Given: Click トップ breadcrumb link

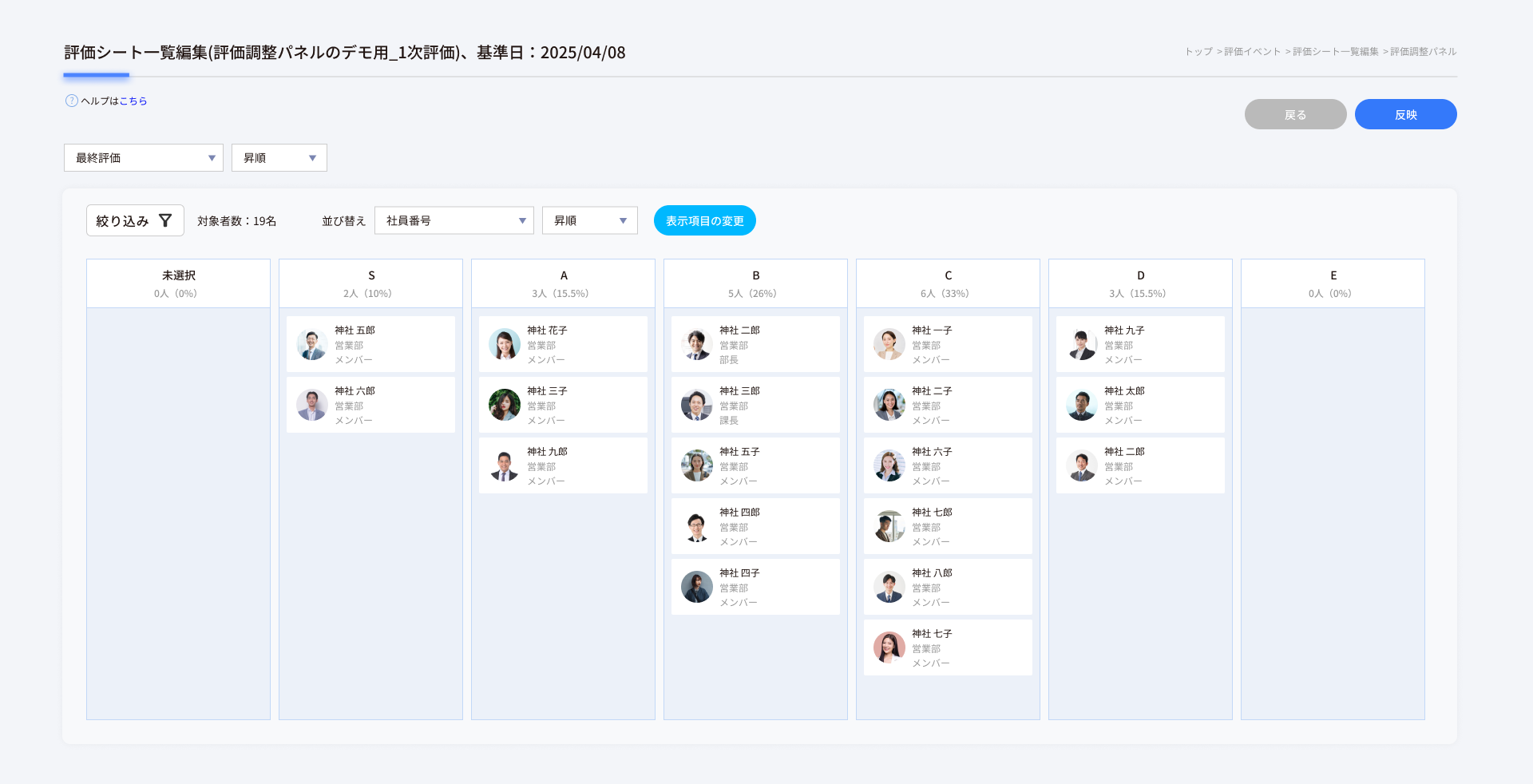Looking at the screenshot, I should click(1198, 52).
